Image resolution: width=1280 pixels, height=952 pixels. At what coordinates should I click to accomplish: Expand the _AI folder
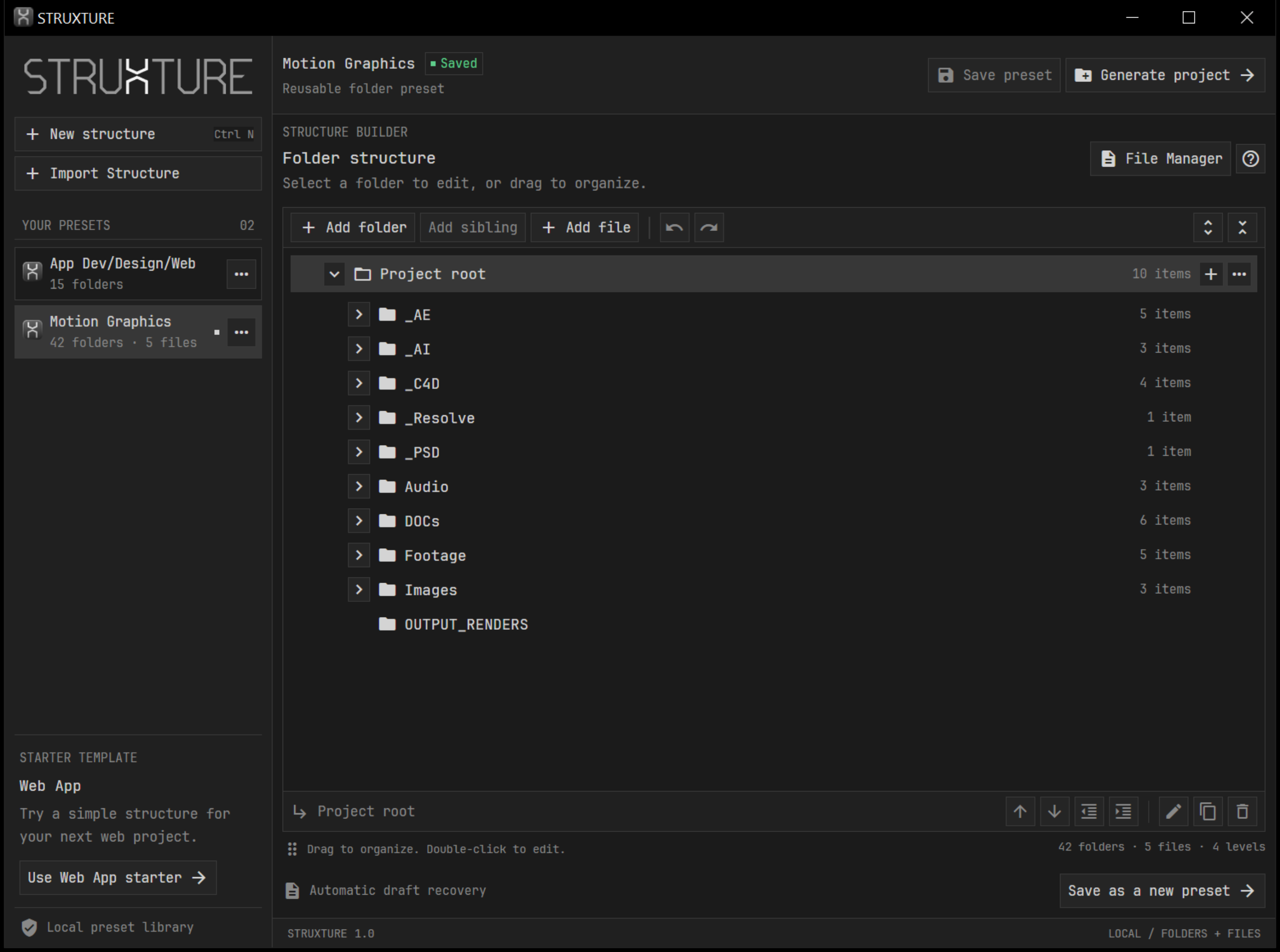pyautogui.click(x=358, y=349)
